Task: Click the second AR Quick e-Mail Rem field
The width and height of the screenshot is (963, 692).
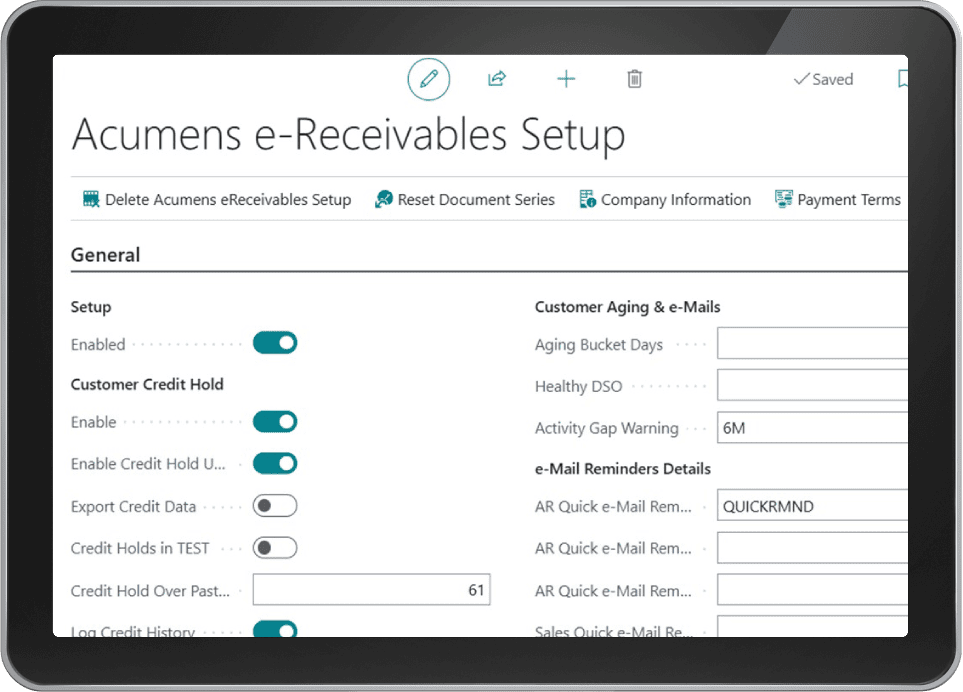Action: (813, 548)
